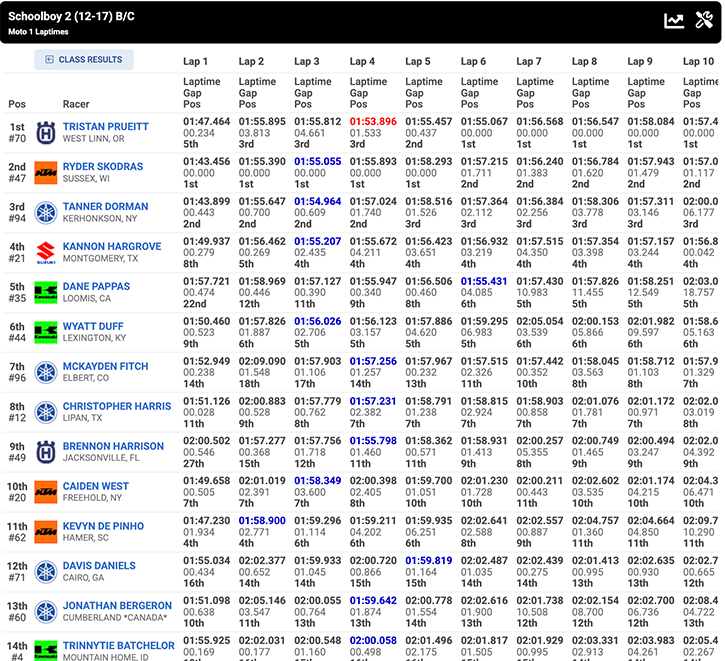Click the Lap 6 column header
Screen dimensions: 725x661
point(473,61)
